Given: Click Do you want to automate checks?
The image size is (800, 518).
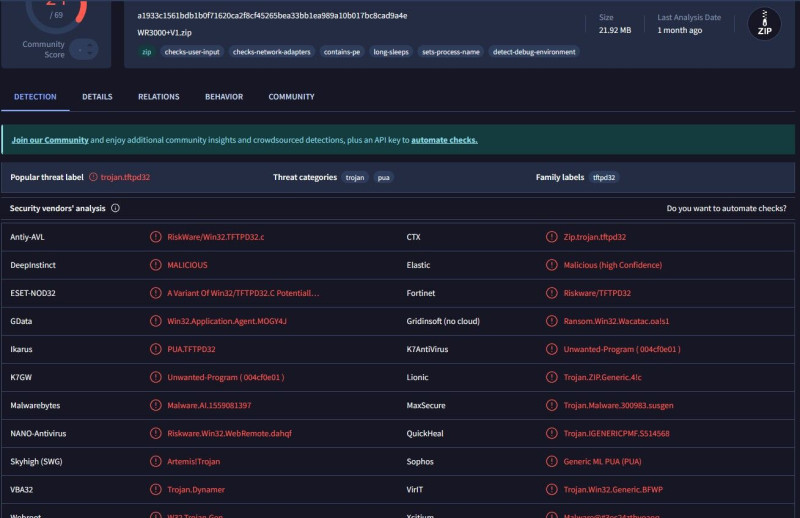Looking at the screenshot, I should coord(727,208).
